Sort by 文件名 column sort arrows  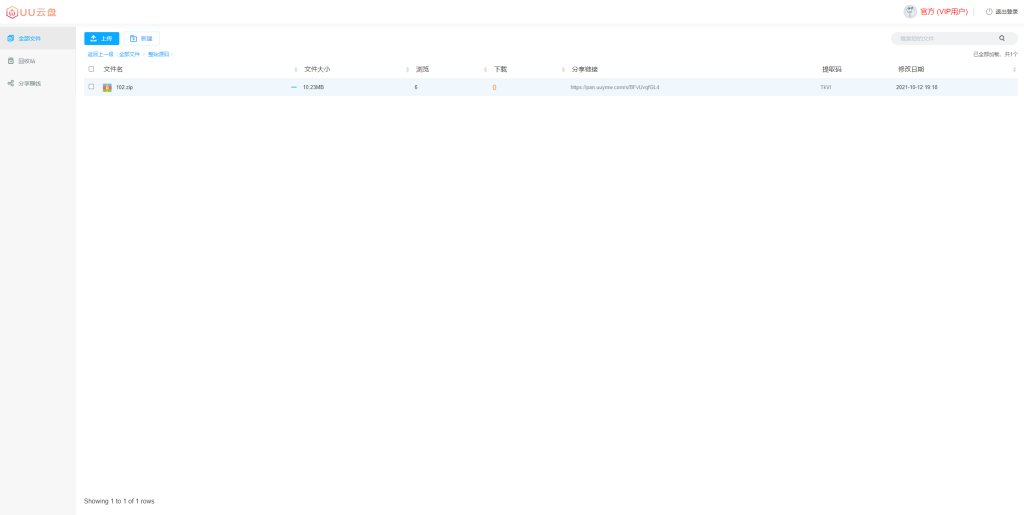[x=296, y=70]
